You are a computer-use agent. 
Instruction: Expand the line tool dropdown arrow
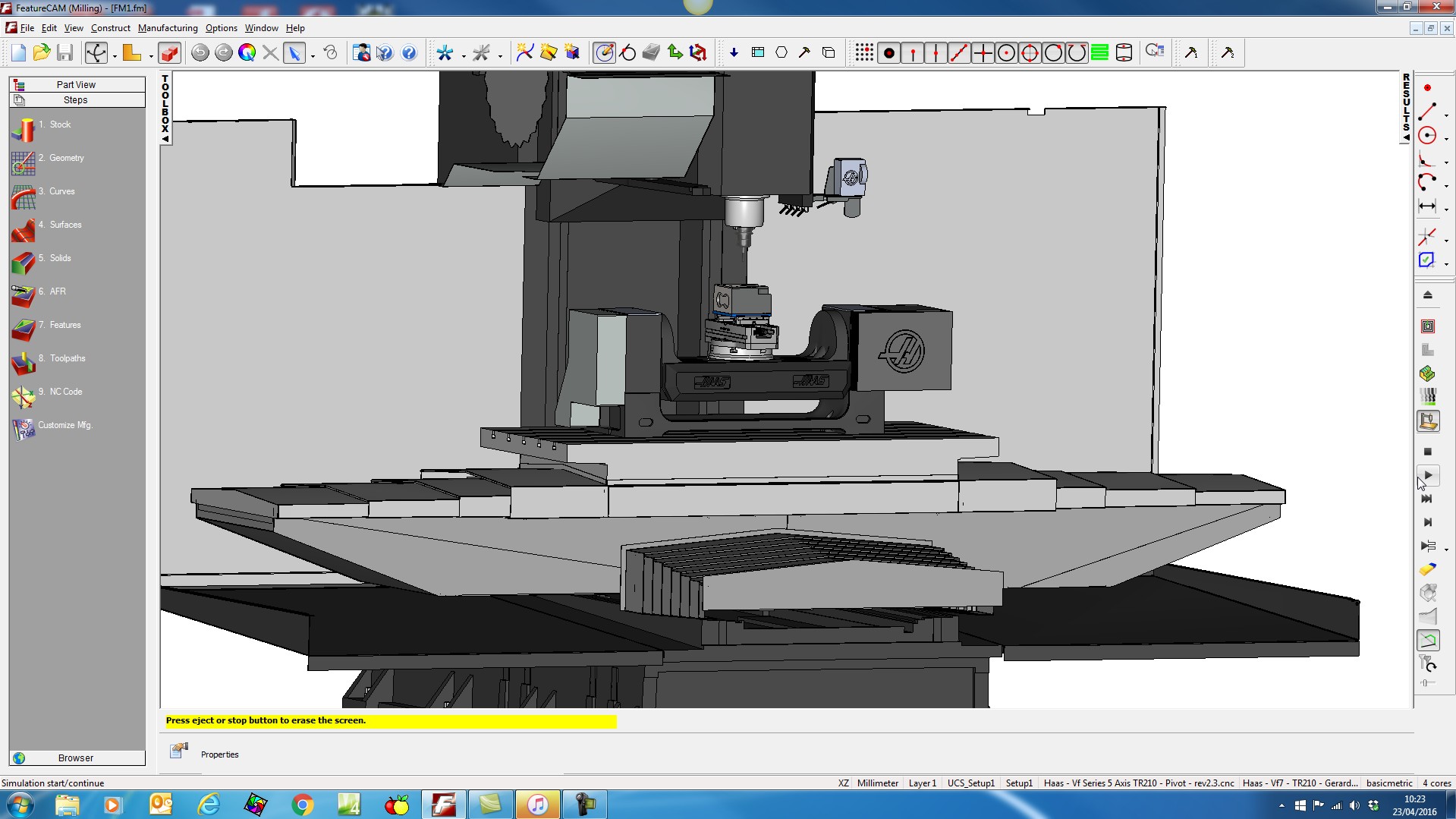click(x=1447, y=116)
